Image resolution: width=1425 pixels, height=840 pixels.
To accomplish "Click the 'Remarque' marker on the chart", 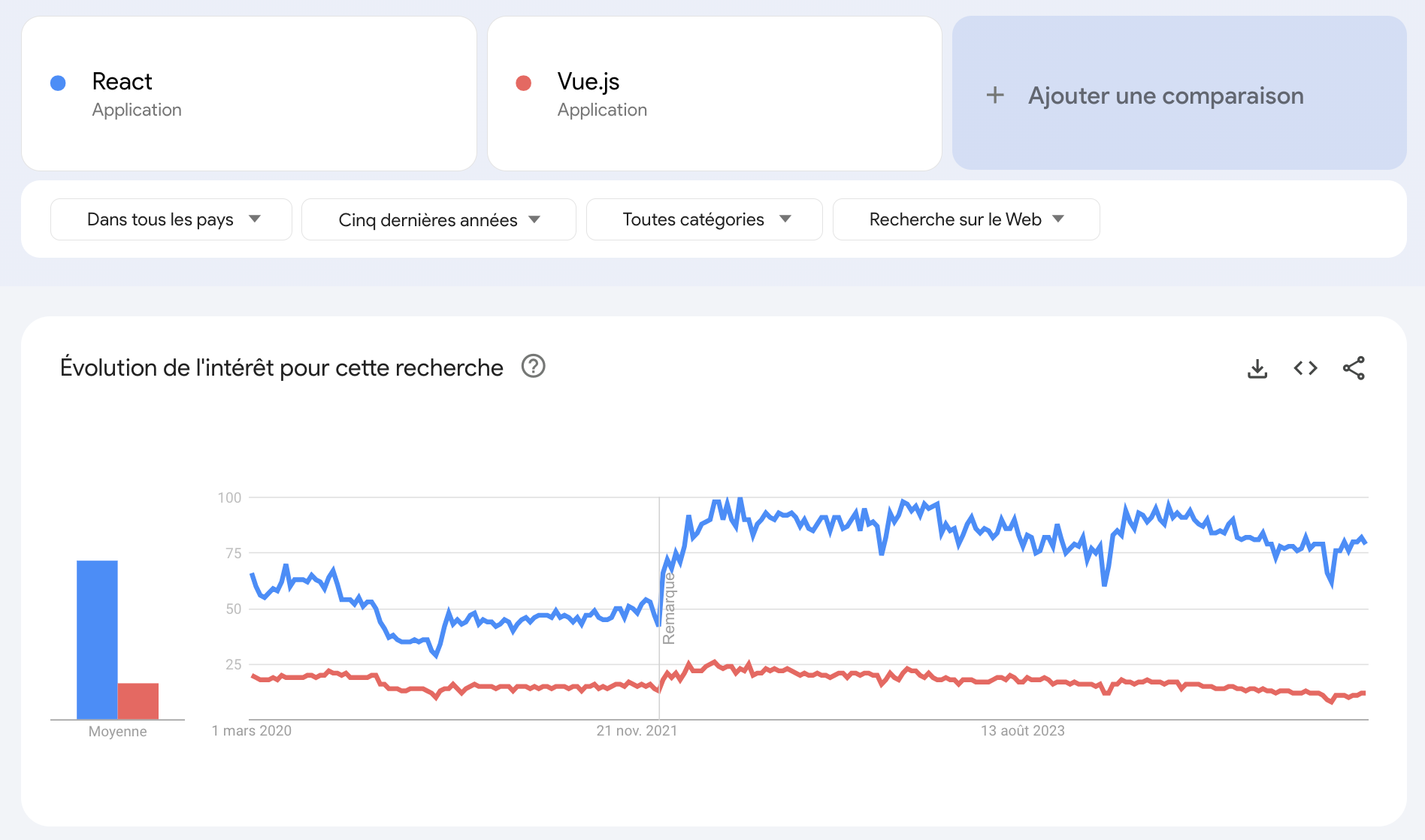I will point(669,609).
